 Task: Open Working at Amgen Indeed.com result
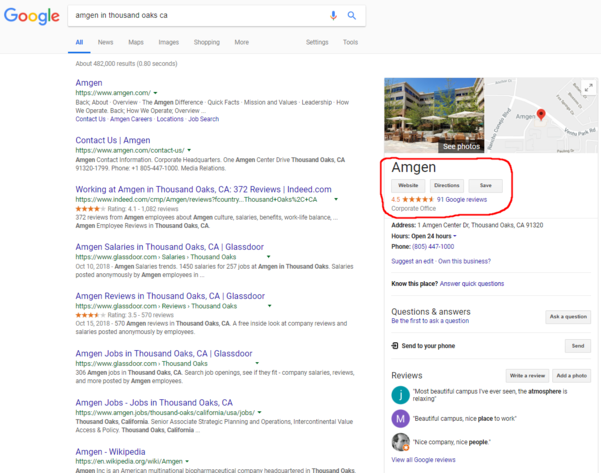coord(204,189)
